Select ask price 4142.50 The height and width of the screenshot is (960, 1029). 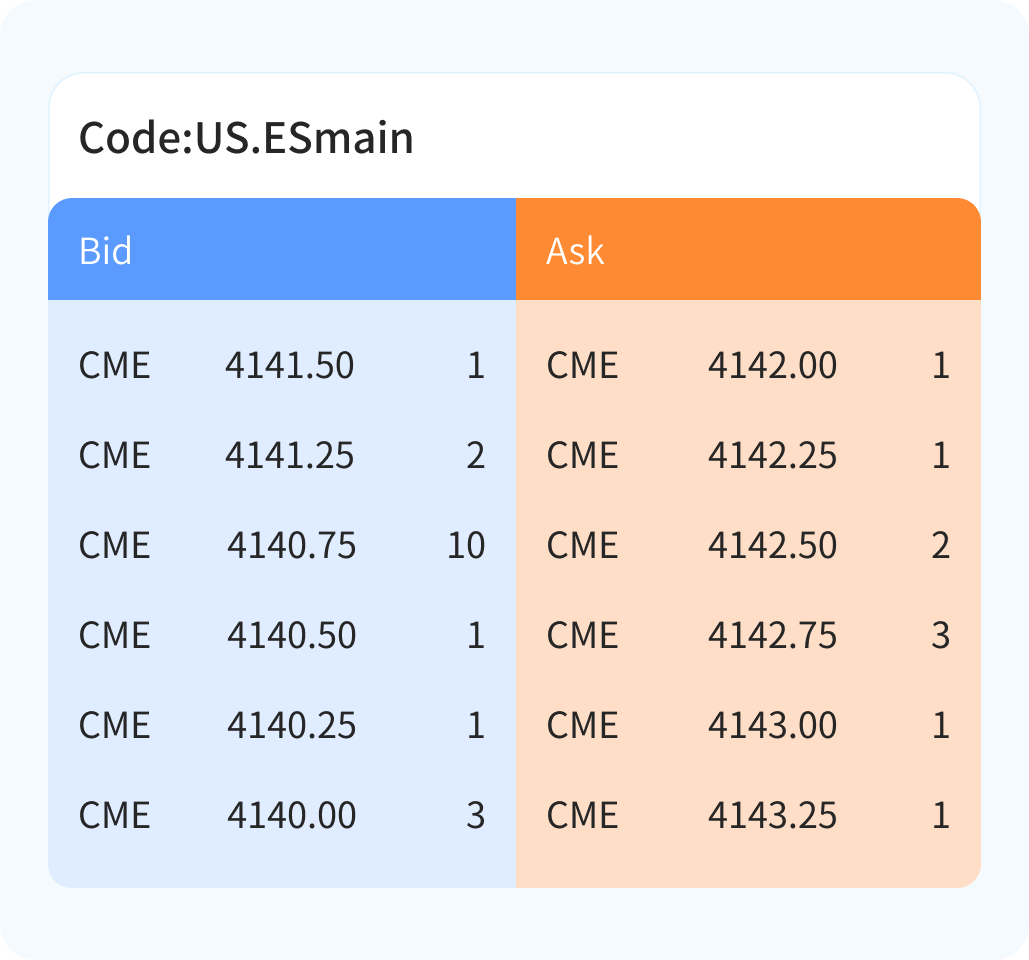coord(772,546)
